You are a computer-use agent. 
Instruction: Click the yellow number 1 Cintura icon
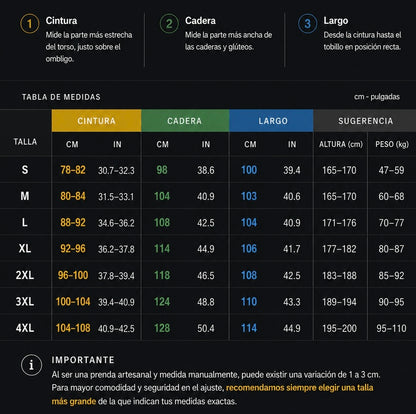(30, 24)
